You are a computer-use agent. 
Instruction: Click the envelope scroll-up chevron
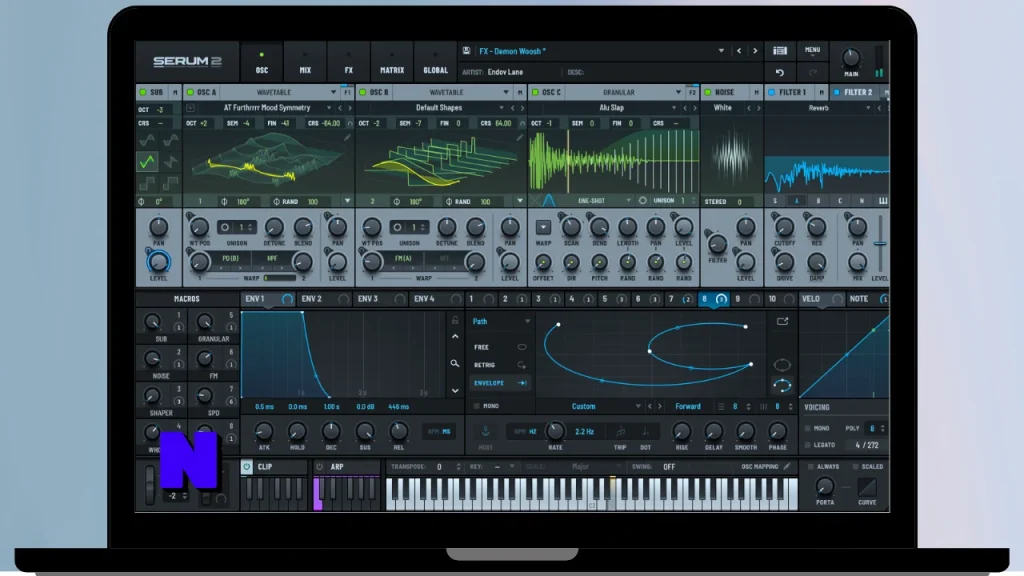(x=455, y=336)
